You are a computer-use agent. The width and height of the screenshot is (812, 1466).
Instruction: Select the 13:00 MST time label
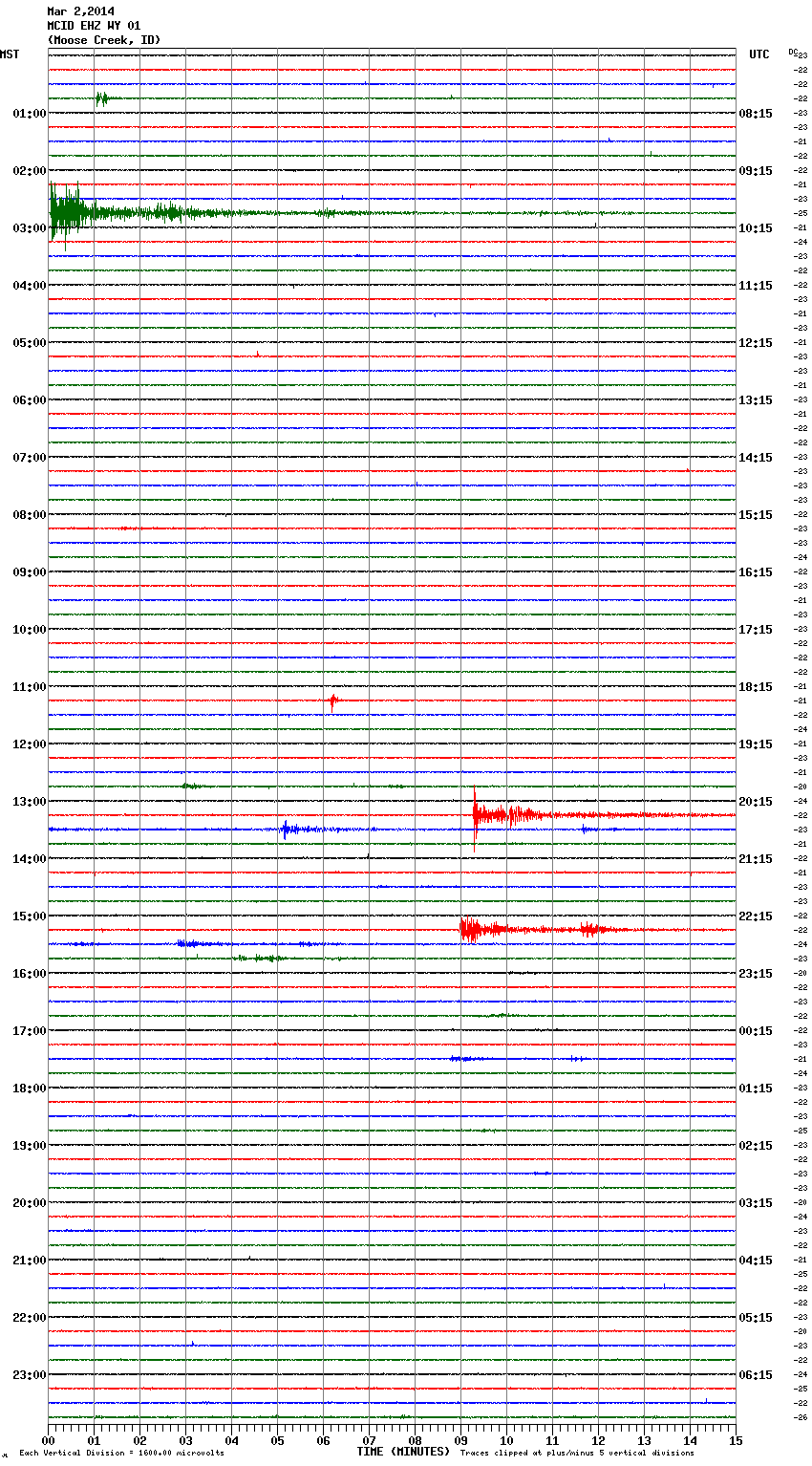pyautogui.click(x=29, y=802)
